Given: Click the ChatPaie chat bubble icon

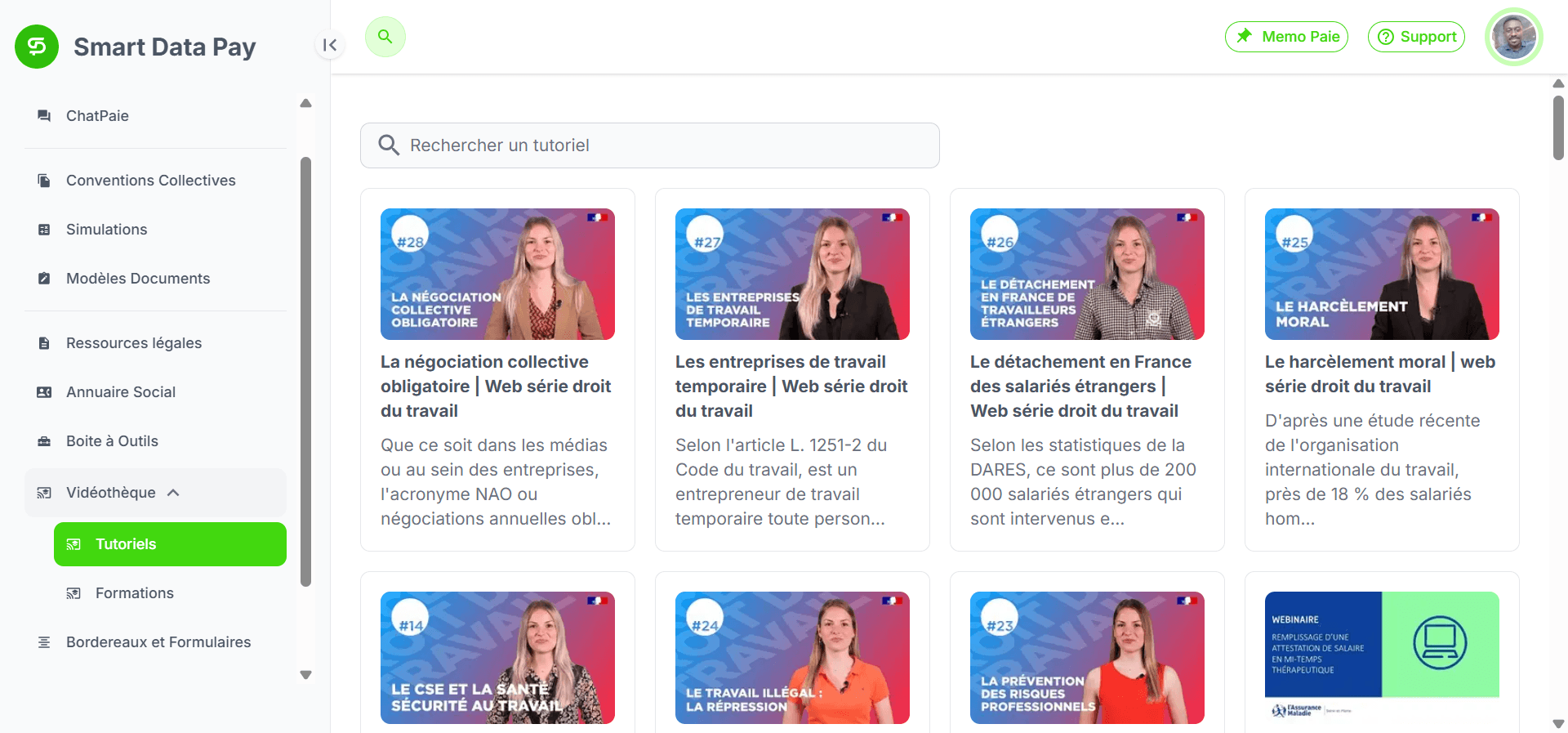Looking at the screenshot, I should (44, 116).
